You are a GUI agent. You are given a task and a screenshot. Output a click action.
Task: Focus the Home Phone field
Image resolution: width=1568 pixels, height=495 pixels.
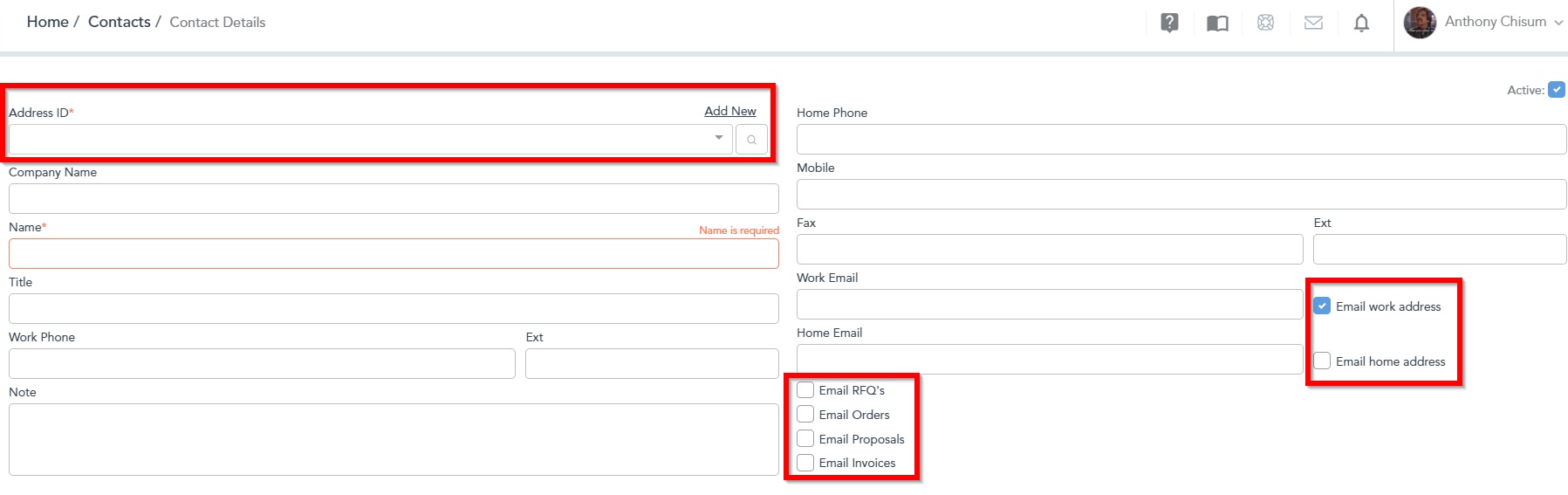pyautogui.click(x=1181, y=140)
